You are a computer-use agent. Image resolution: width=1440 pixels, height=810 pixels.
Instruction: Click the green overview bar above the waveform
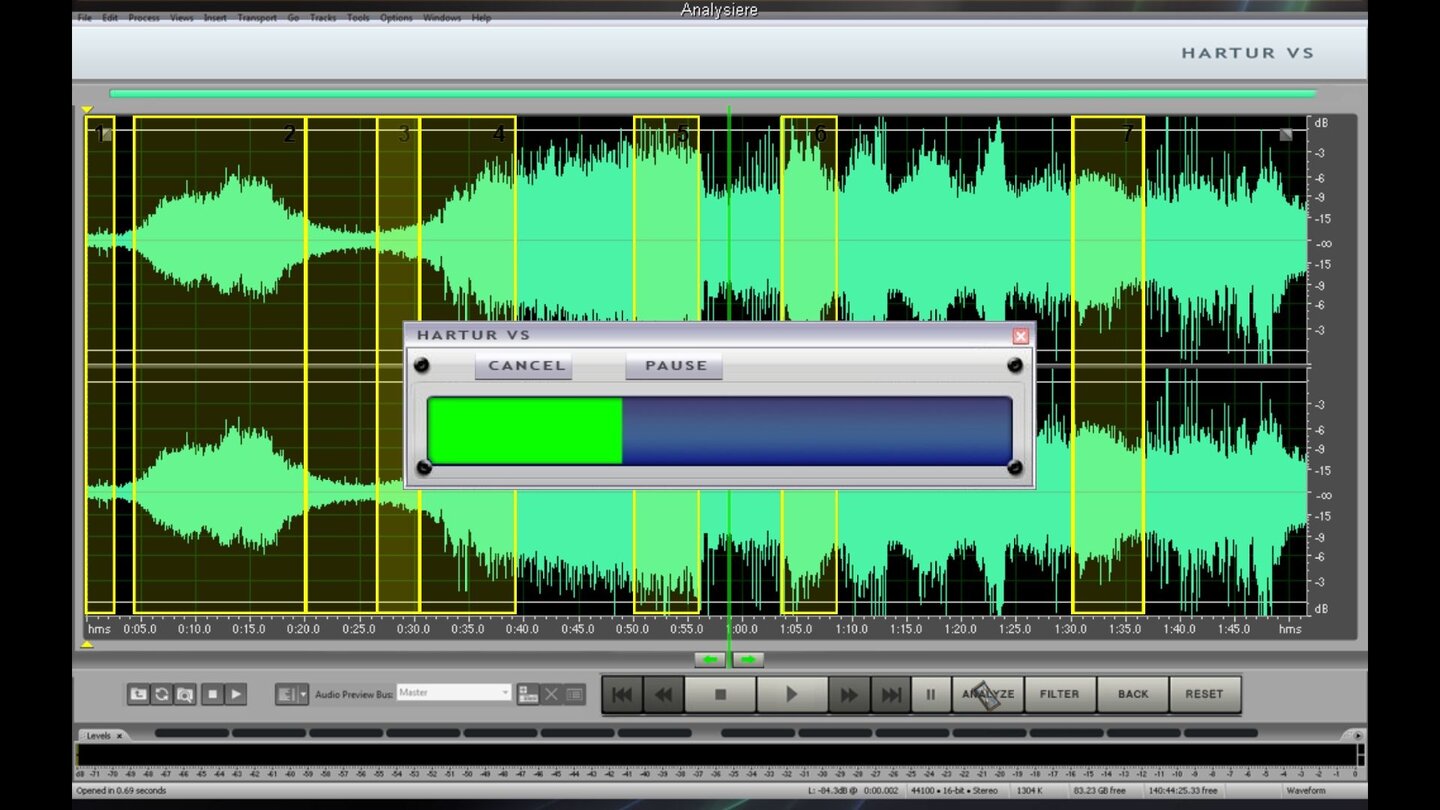tap(712, 94)
